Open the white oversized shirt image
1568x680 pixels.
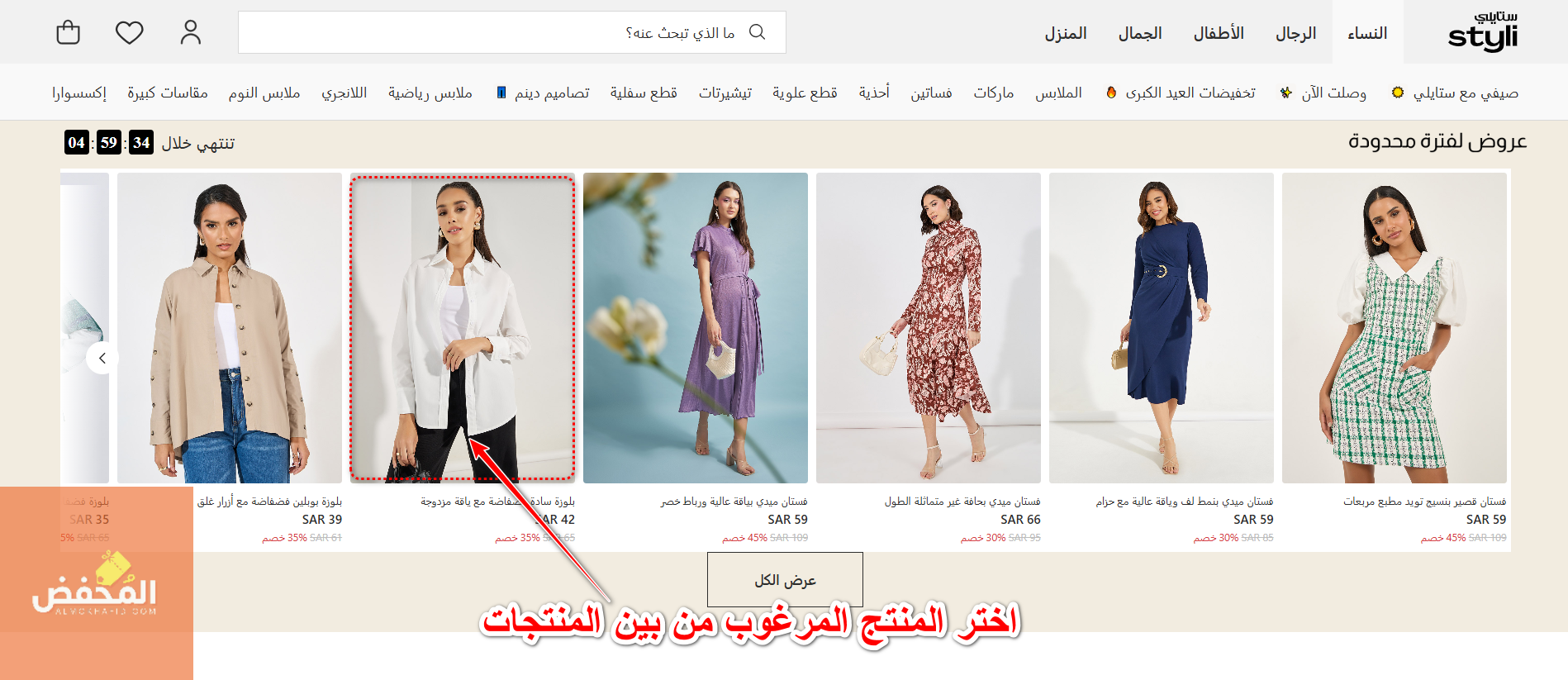pyautogui.click(x=463, y=328)
